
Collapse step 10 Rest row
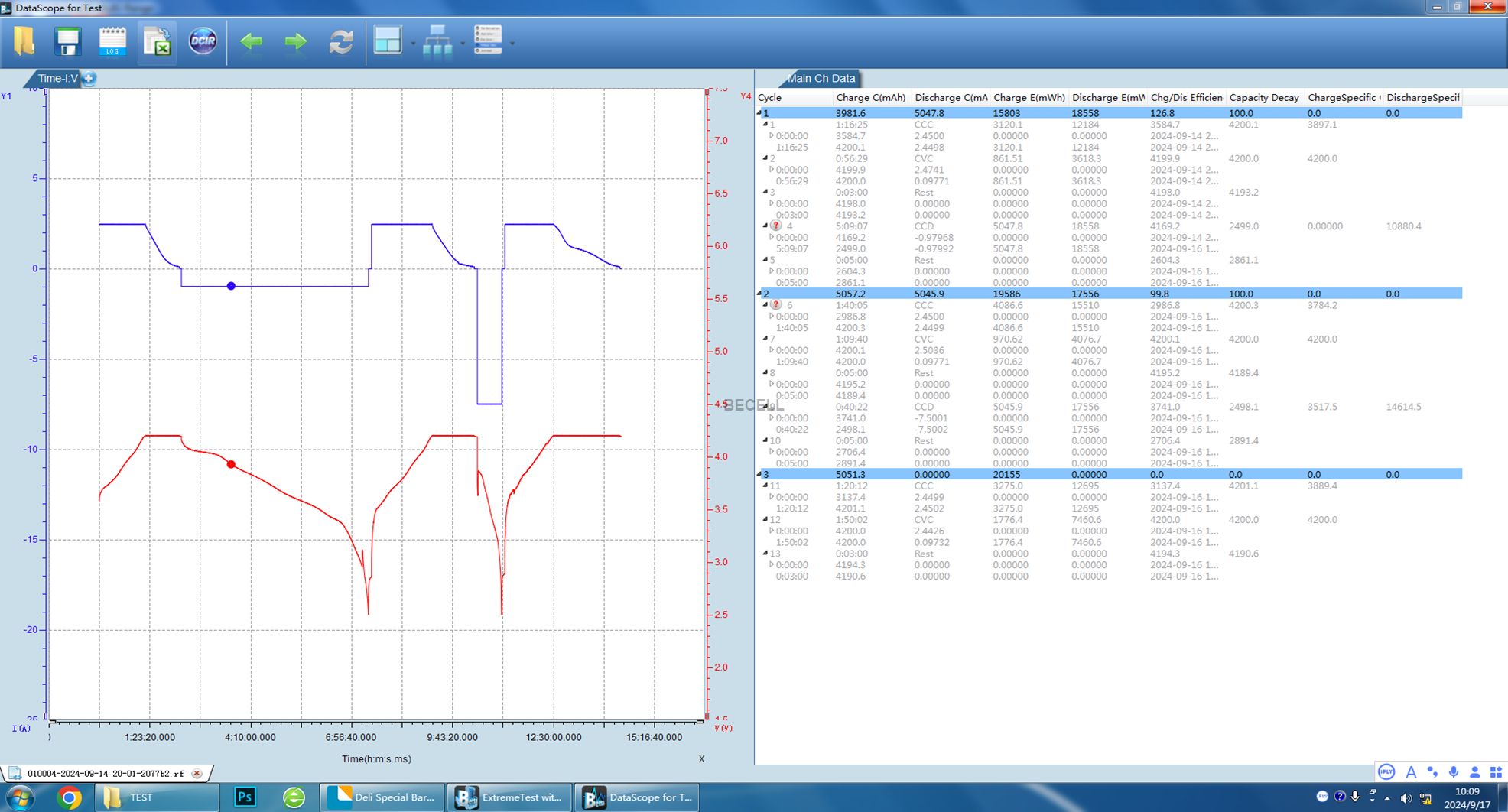765,440
